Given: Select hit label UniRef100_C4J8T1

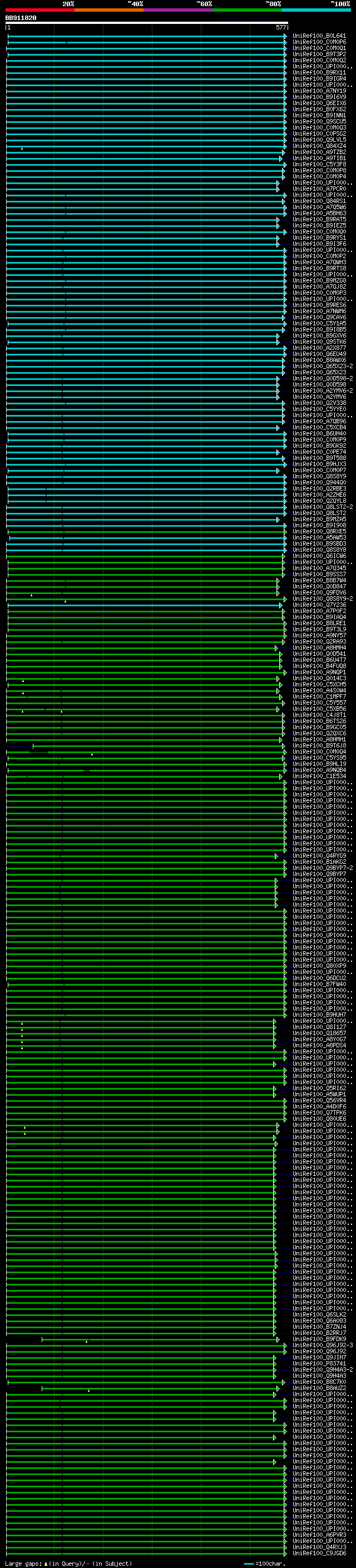Looking at the screenshot, I should click(319, 715).
